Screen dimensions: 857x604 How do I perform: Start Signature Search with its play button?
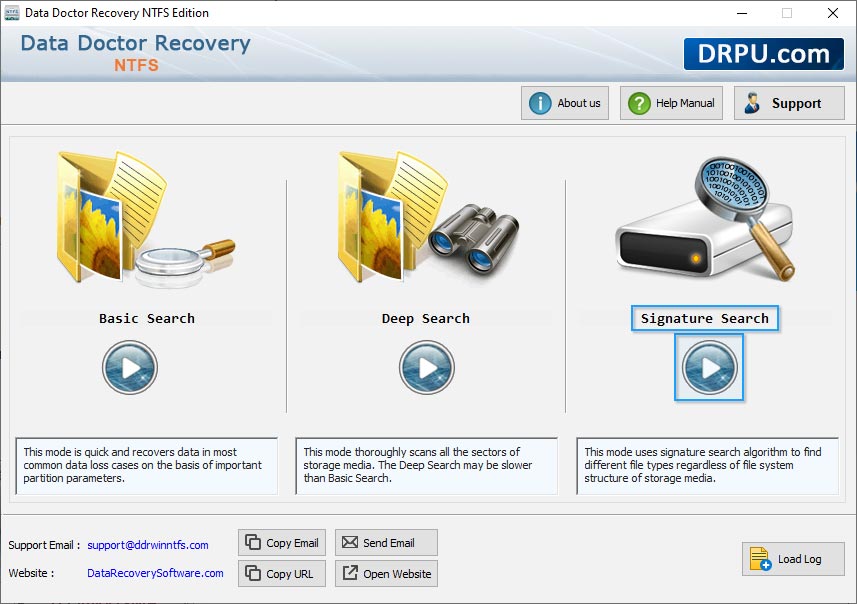709,367
